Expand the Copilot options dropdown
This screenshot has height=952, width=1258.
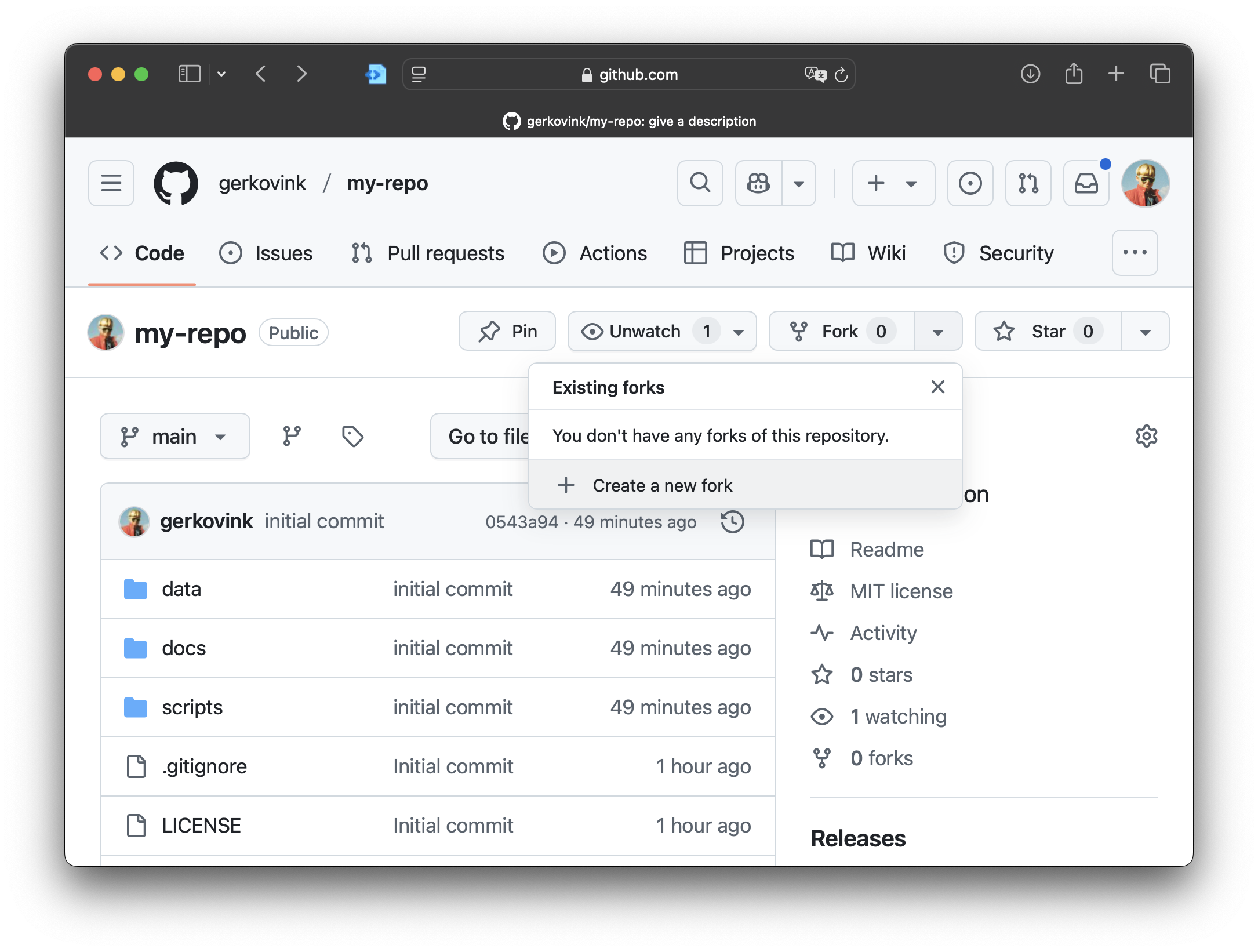pyautogui.click(x=799, y=183)
